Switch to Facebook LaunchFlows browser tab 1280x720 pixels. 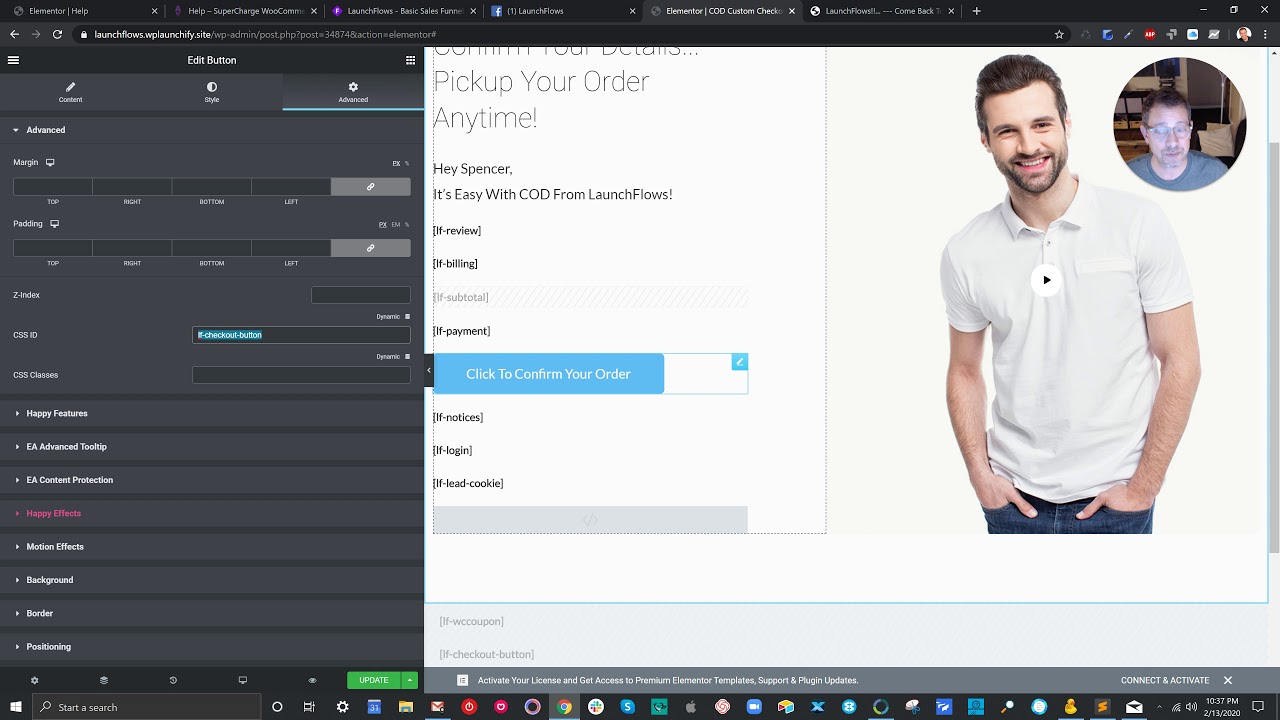pyautogui.click(x=563, y=11)
